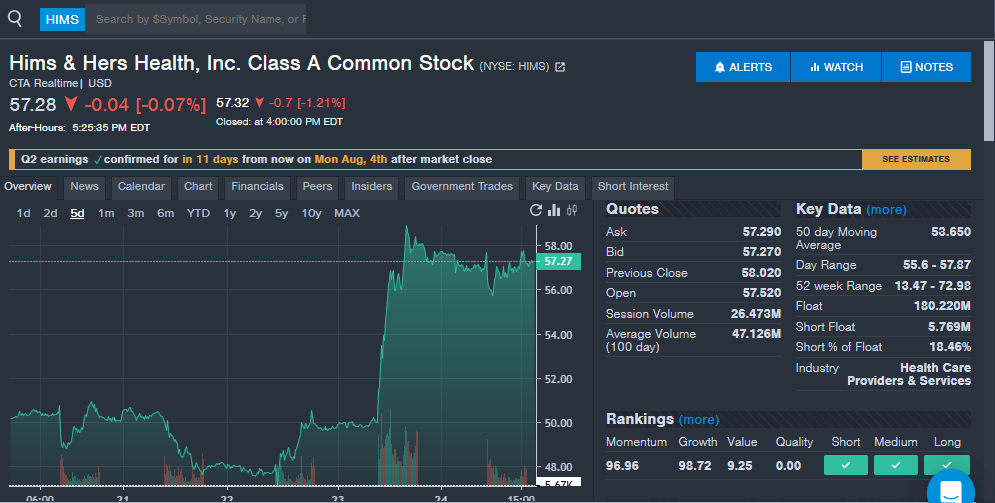Open the Peers tab
The height and width of the screenshot is (503, 995).
(x=317, y=186)
